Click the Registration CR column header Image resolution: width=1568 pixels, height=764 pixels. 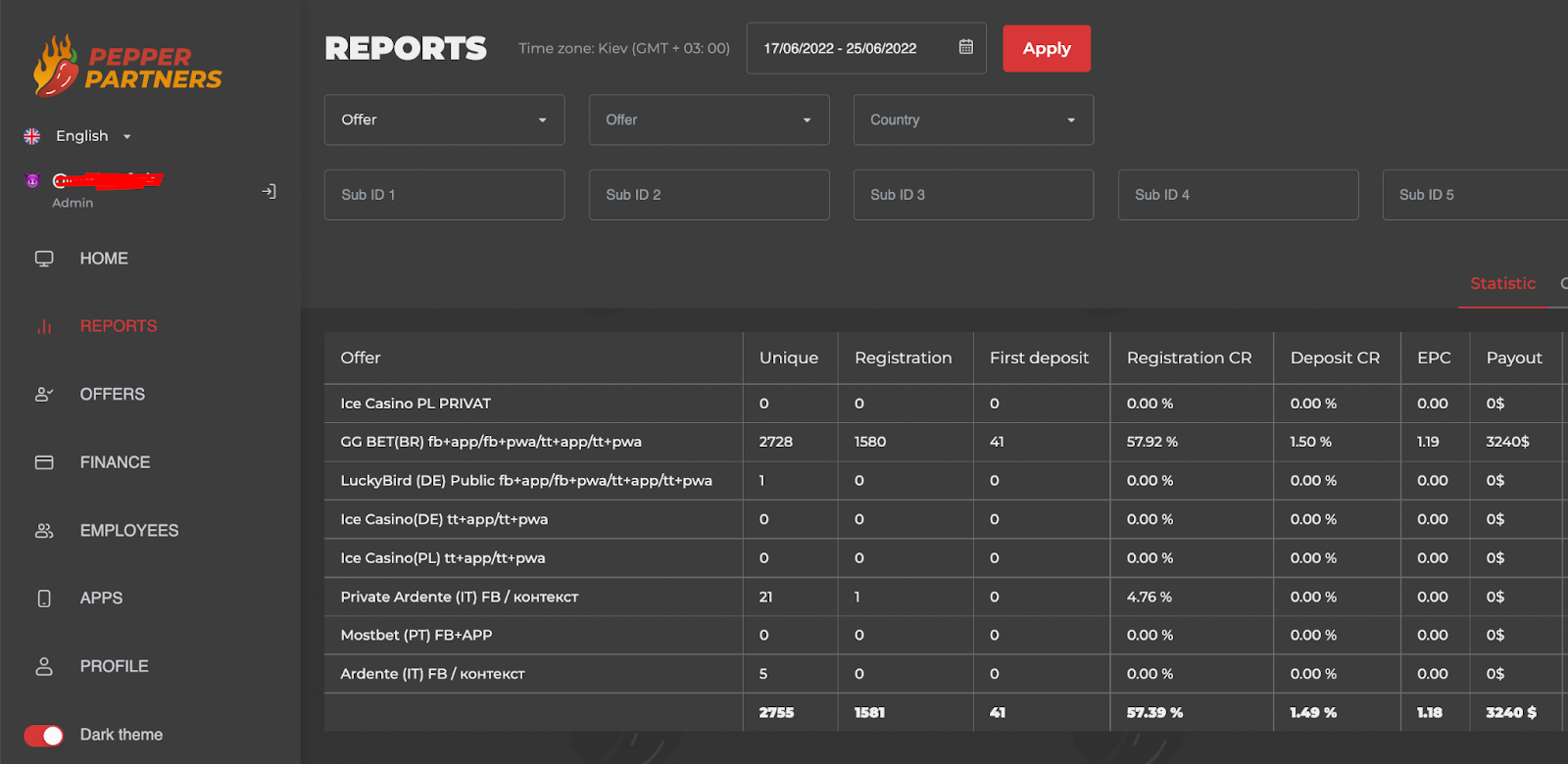[x=1190, y=358]
